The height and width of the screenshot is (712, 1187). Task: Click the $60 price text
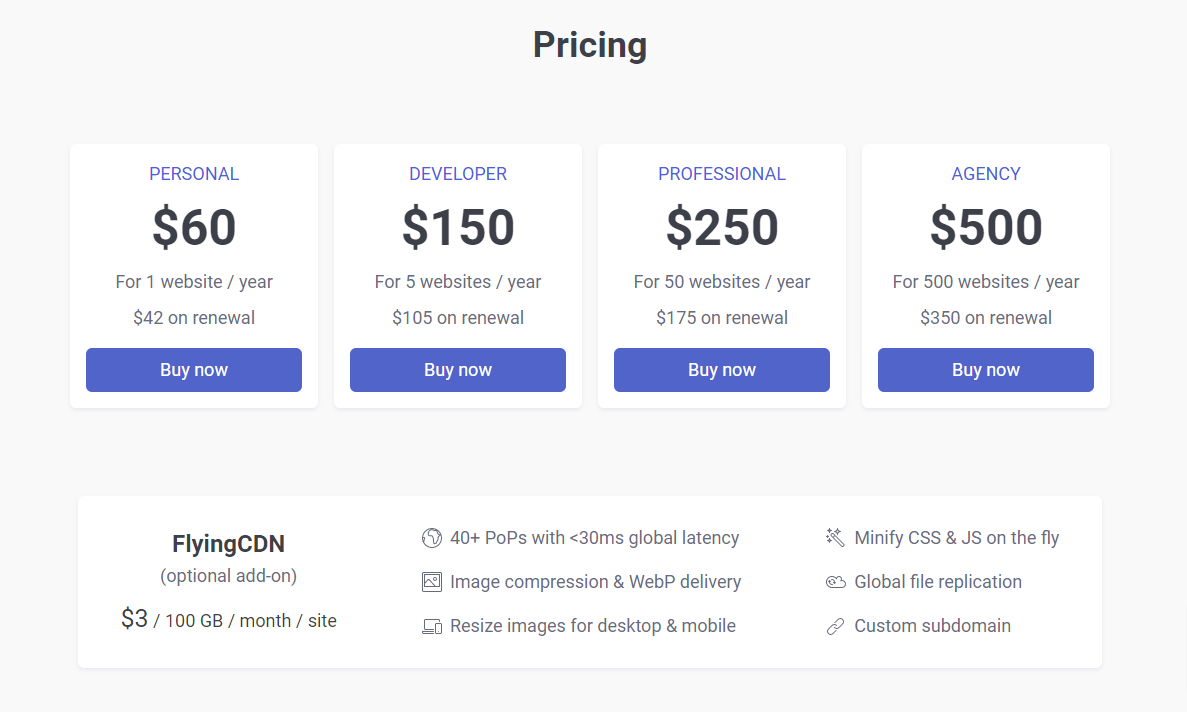194,228
